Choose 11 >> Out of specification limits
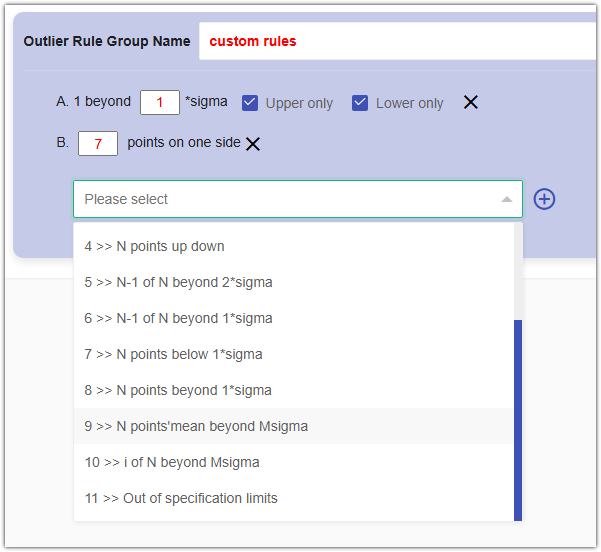Image resolution: width=601 pixels, height=552 pixels. coord(181,498)
